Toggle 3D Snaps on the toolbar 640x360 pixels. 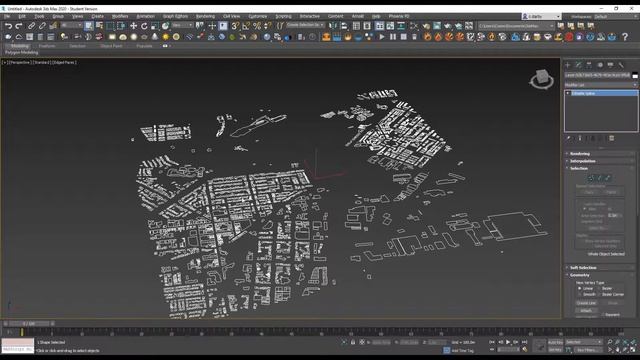235,26
